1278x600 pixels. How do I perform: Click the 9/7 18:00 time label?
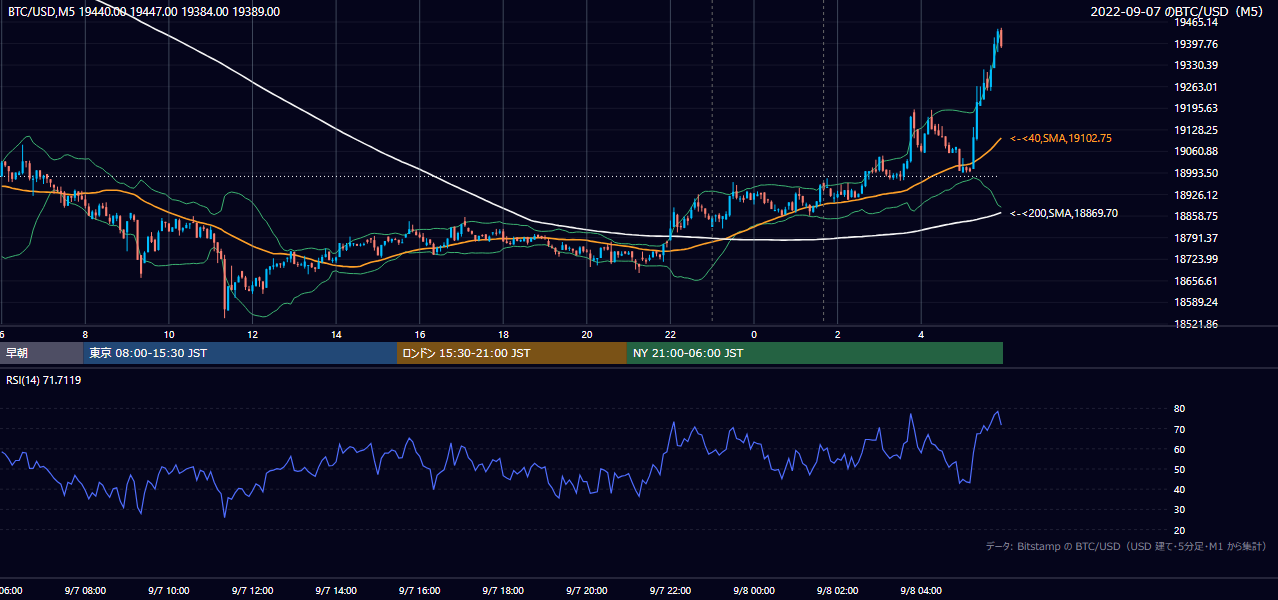[503, 591]
